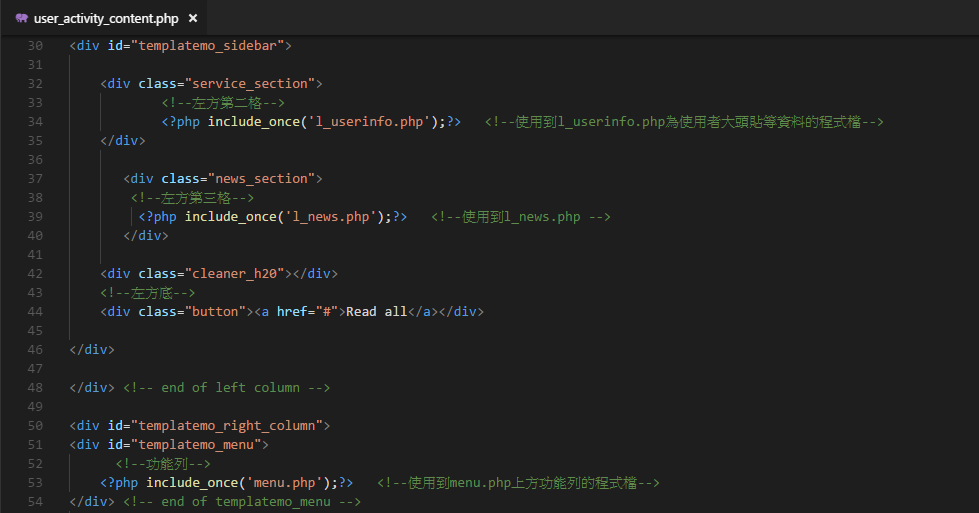Click the "templatemo_right_column" id string
This screenshot has height=513, width=979.
coord(227,426)
